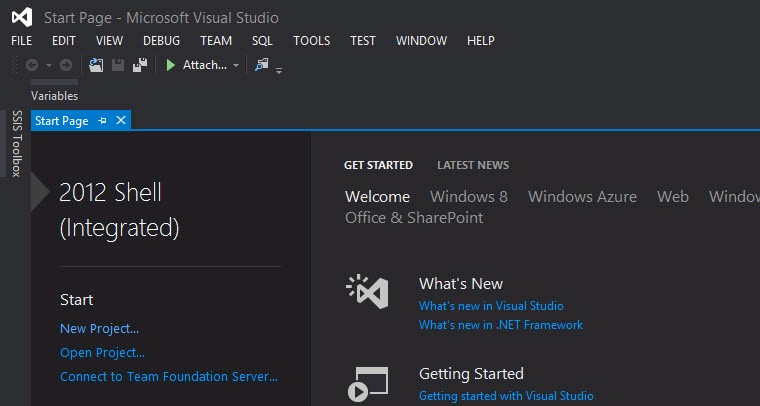
Task: Click the Open File toolbar icon
Action: click(x=96, y=65)
